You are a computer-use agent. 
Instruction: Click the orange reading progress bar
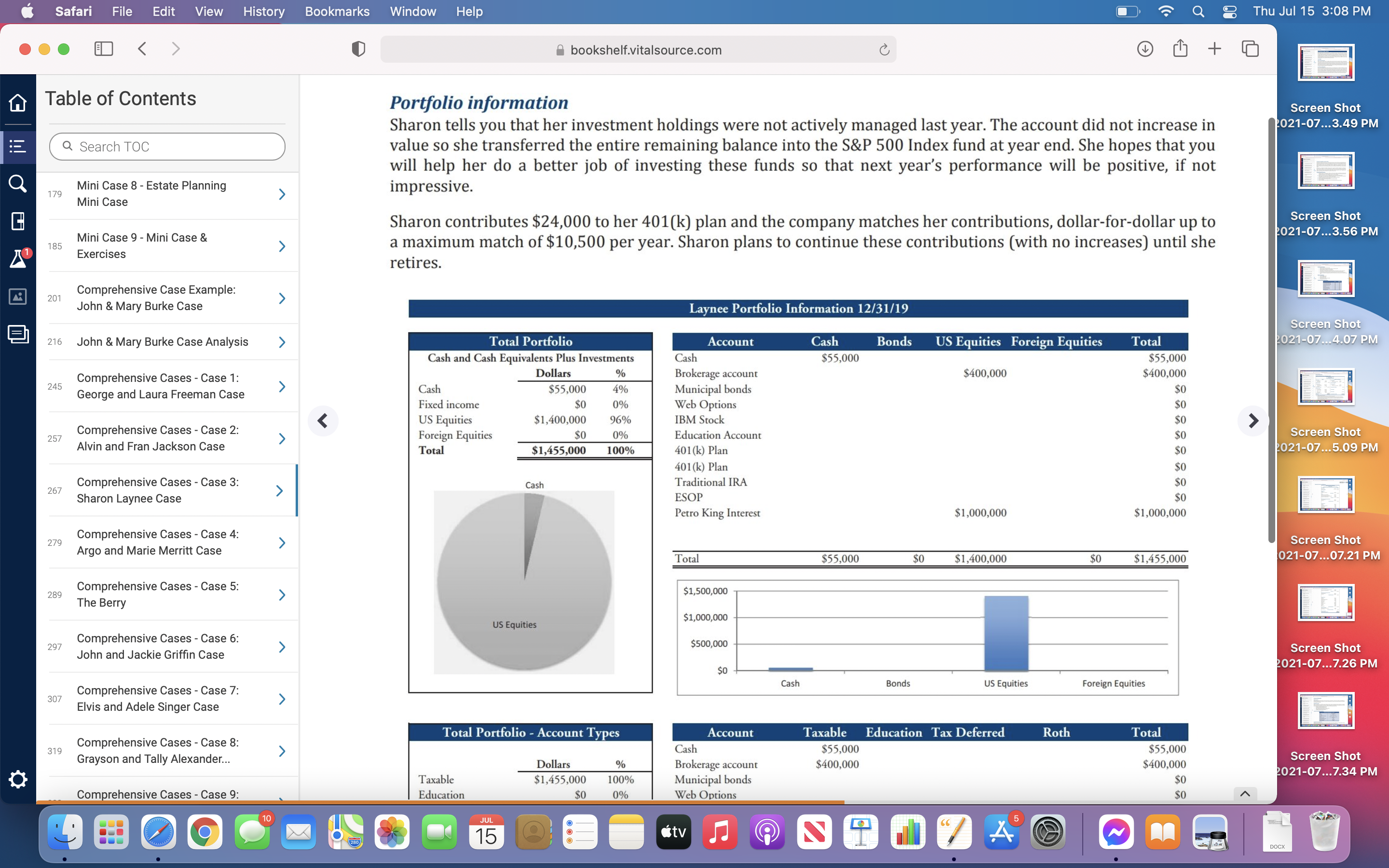point(440,802)
